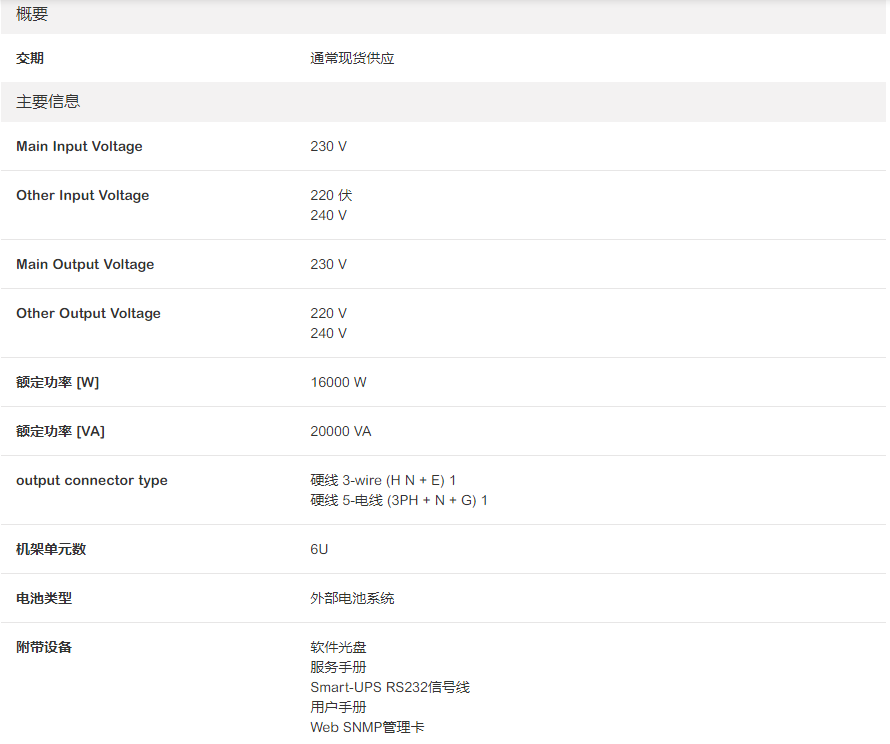Viewport: 890px width, 744px height.
Task: Click the Smart-UPS RS232信号线 item
Action: coord(389,688)
